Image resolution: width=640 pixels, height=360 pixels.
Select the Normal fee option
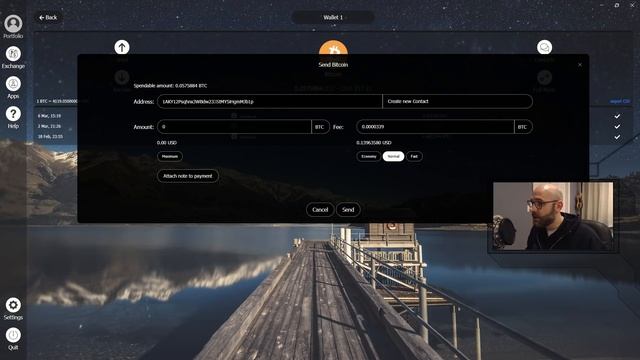[x=393, y=156]
